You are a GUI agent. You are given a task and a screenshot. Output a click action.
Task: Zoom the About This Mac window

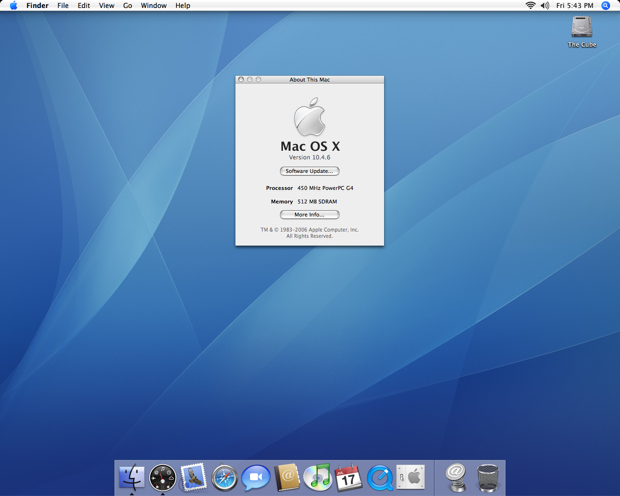point(258,80)
